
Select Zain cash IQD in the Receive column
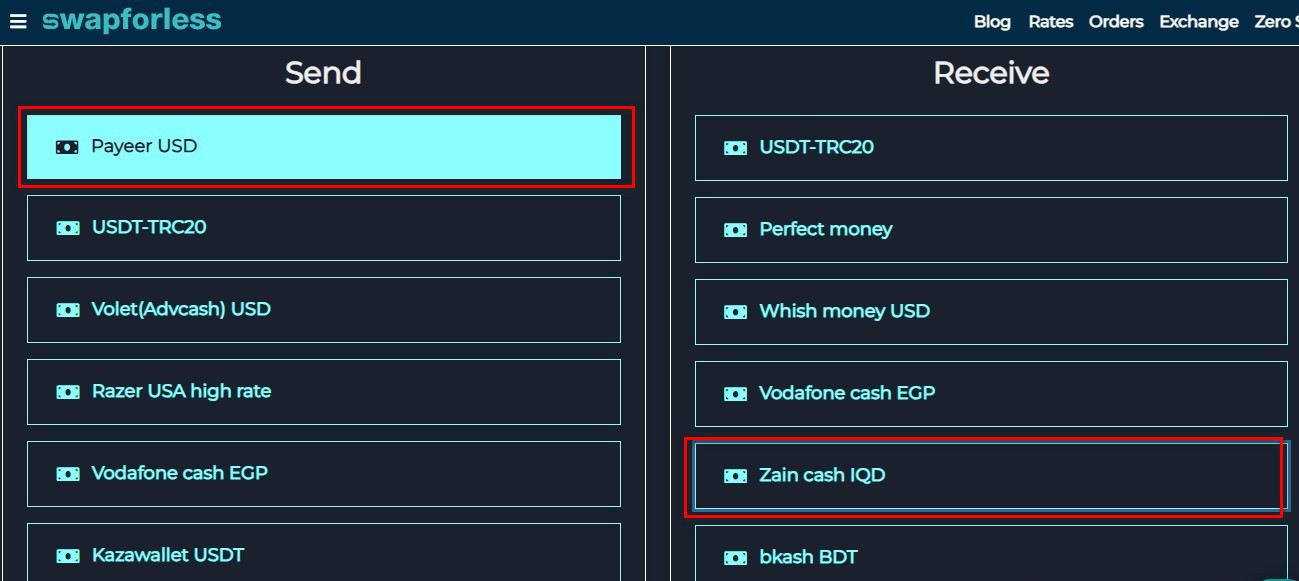[x=990, y=475]
